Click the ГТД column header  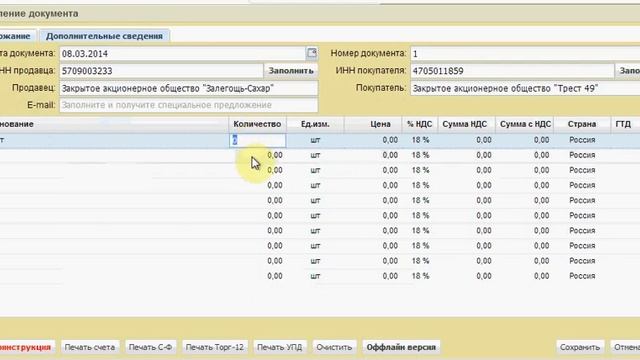[625, 124]
